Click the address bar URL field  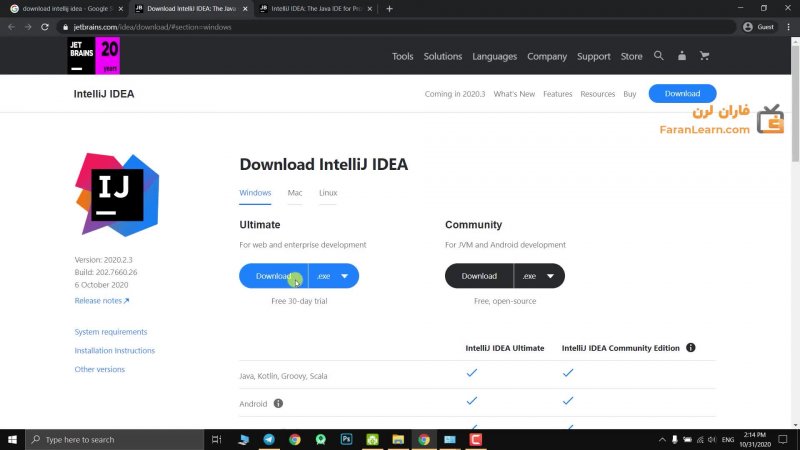[398, 27]
